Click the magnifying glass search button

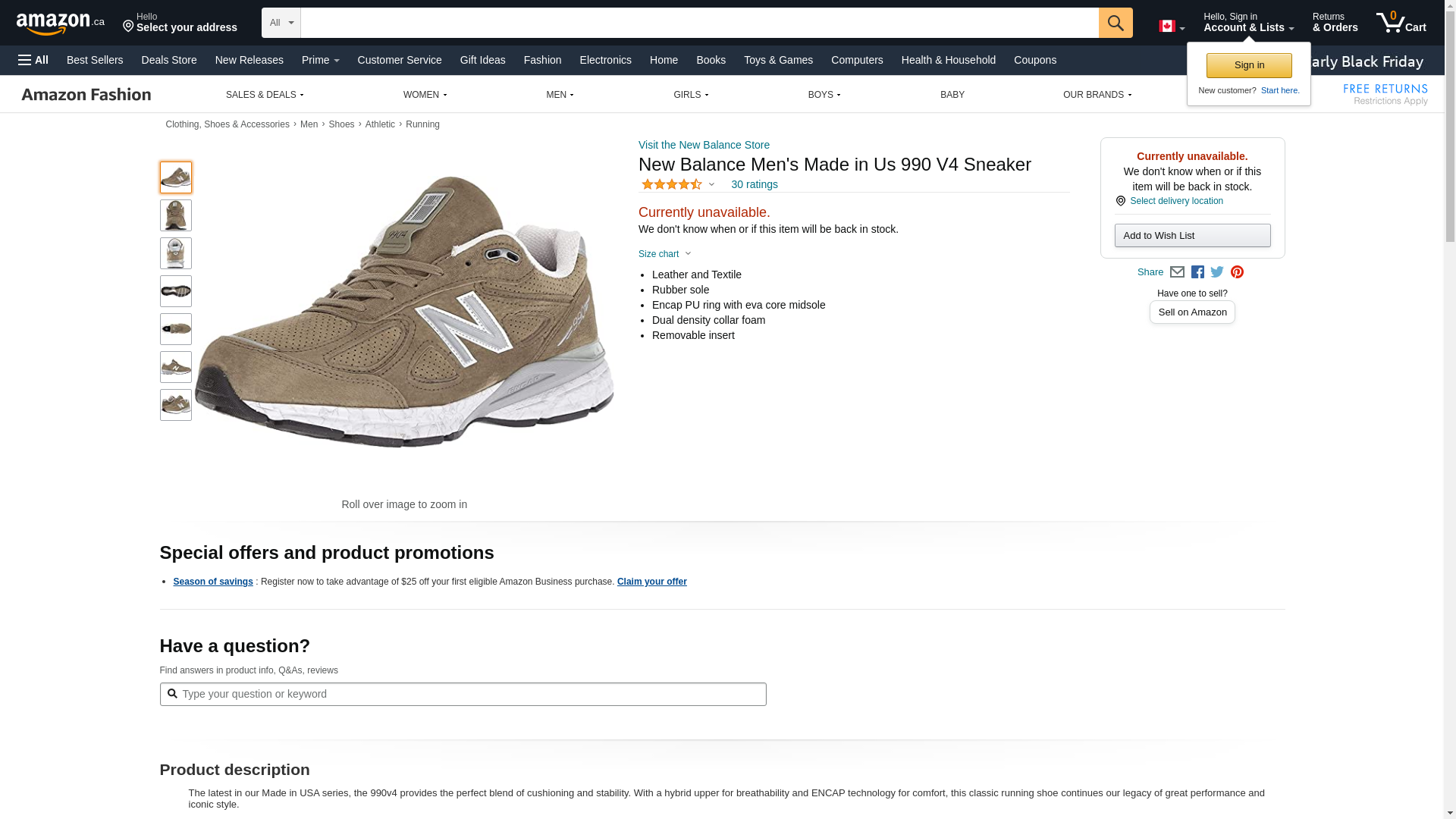tap(1115, 23)
